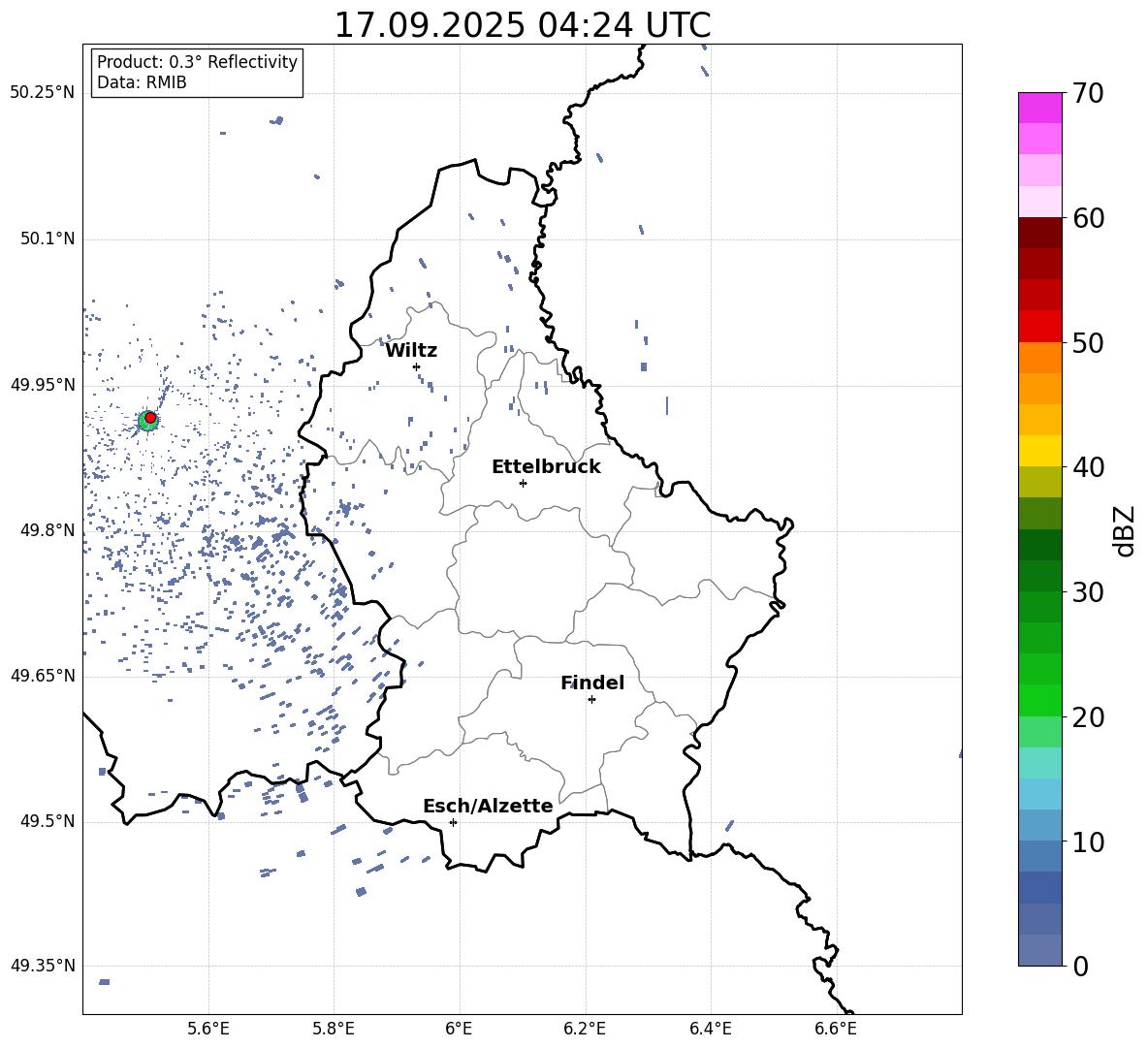The image size is (1148, 1048).
Task: Click the 6.4°E longitude label
Action: coord(710,1029)
